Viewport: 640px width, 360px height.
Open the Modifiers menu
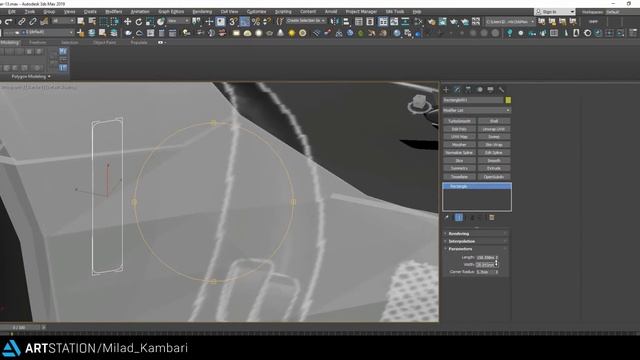point(113,12)
